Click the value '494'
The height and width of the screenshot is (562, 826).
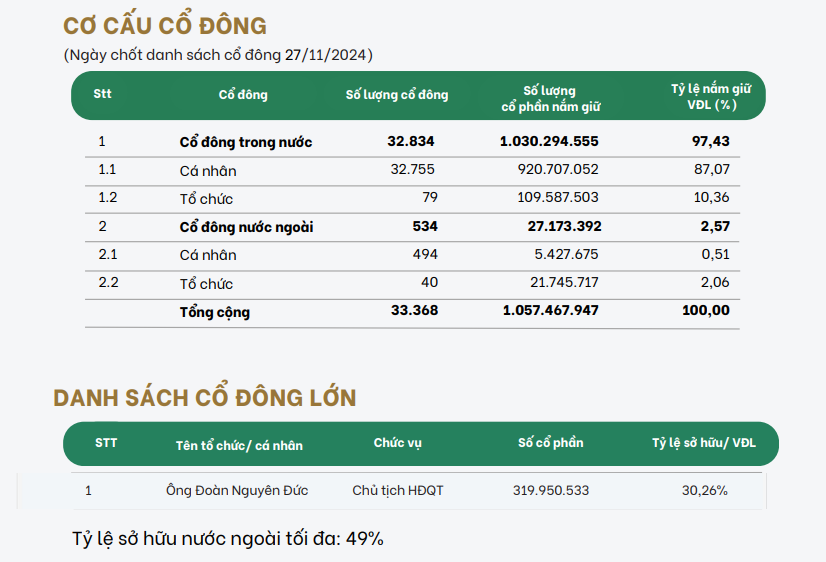(x=425, y=254)
